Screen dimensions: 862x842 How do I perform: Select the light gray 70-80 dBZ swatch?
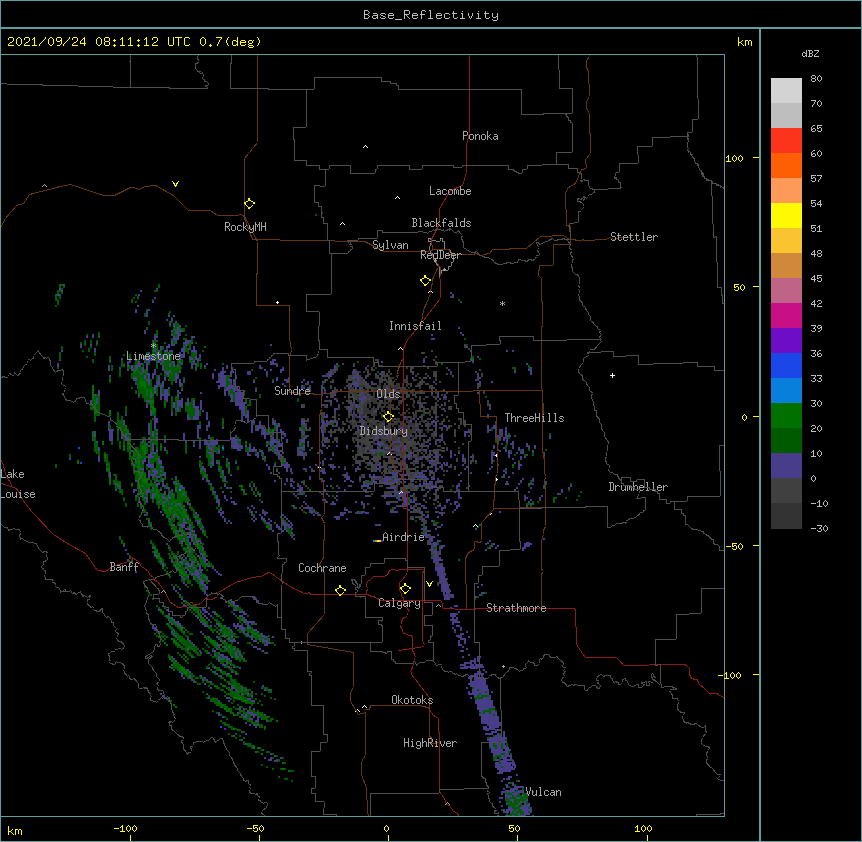pyautogui.click(x=786, y=91)
